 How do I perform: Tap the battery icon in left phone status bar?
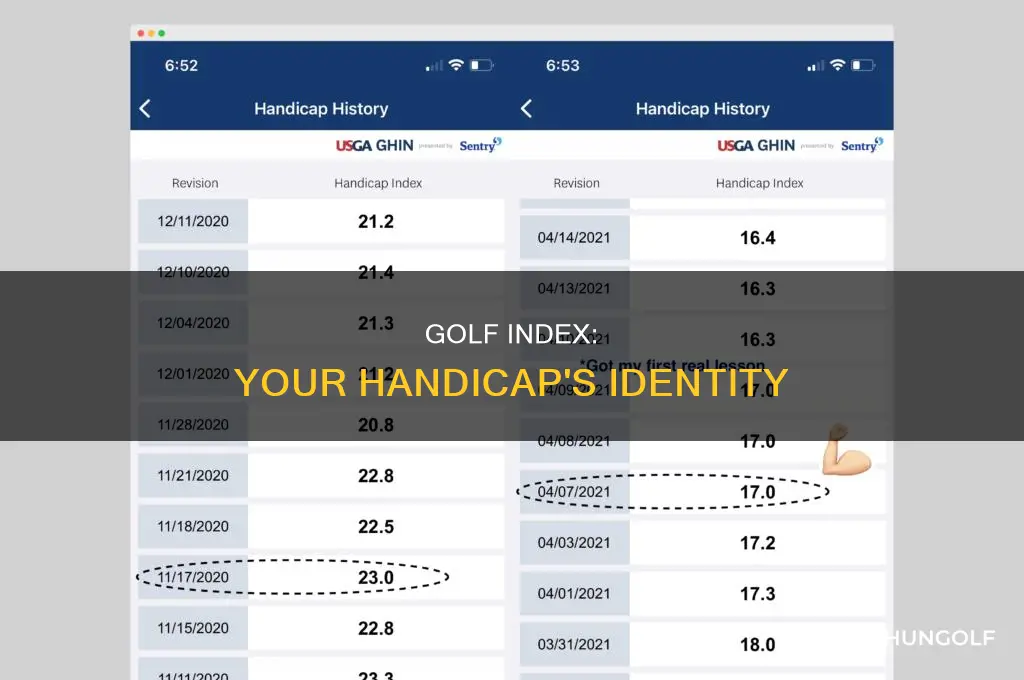pyautogui.click(x=481, y=65)
